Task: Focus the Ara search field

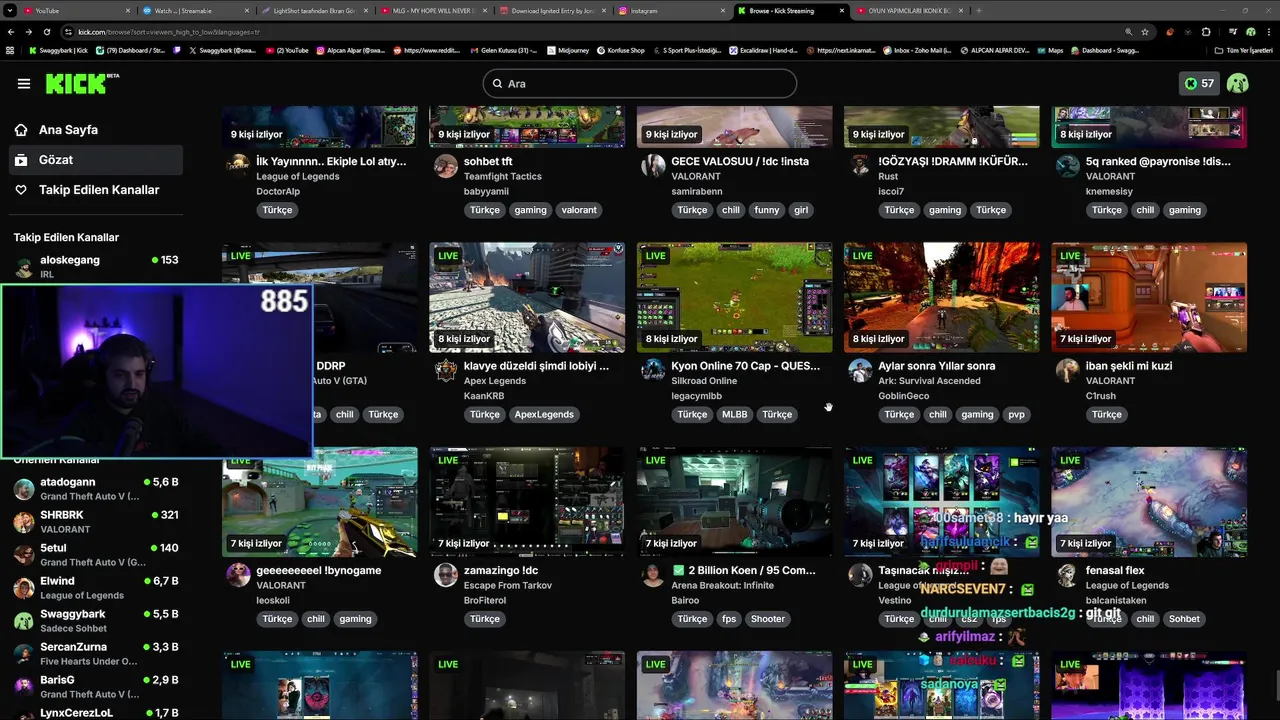Action: point(640,84)
